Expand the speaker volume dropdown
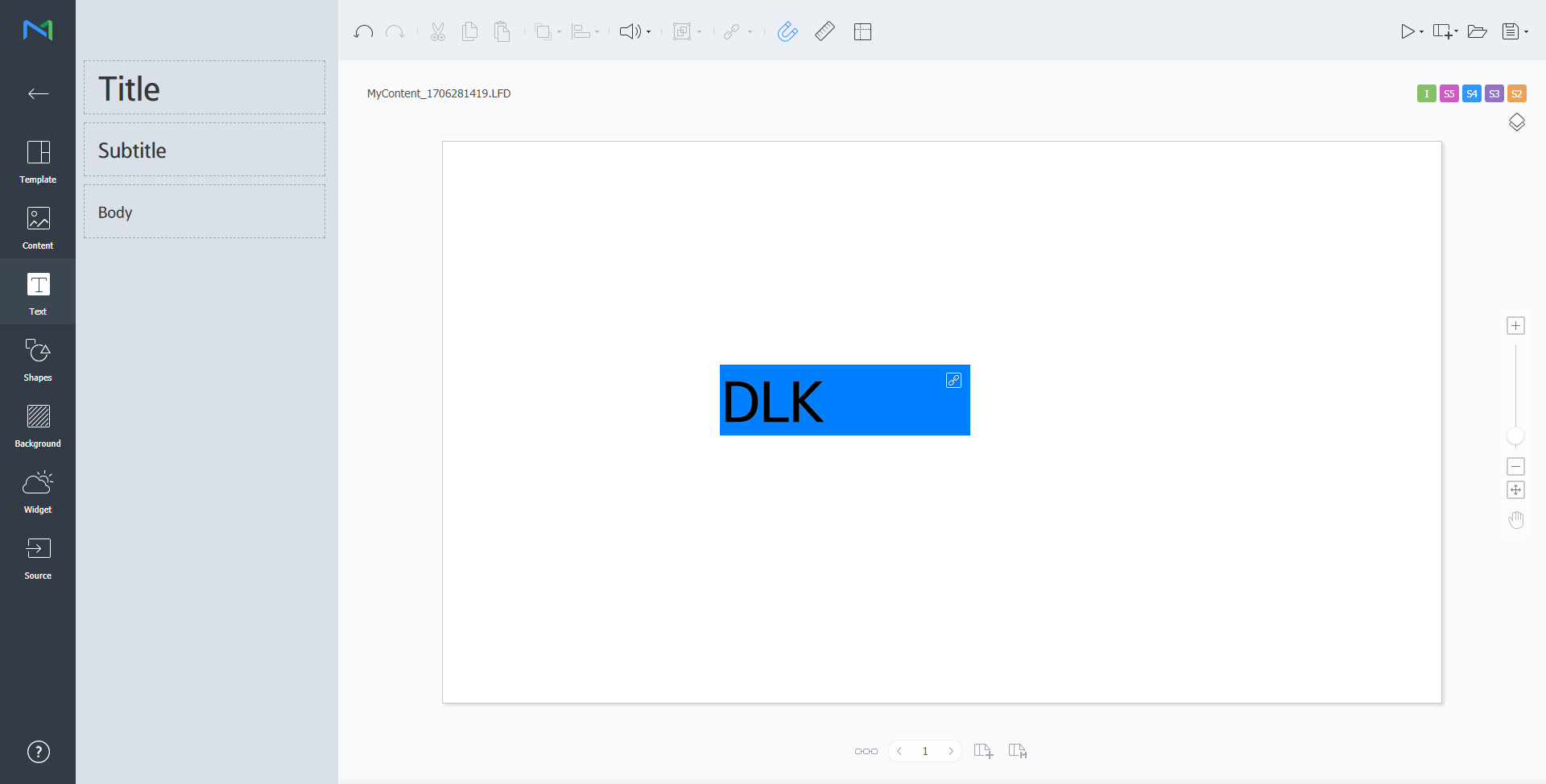The image size is (1546, 784). click(x=648, y=32)
